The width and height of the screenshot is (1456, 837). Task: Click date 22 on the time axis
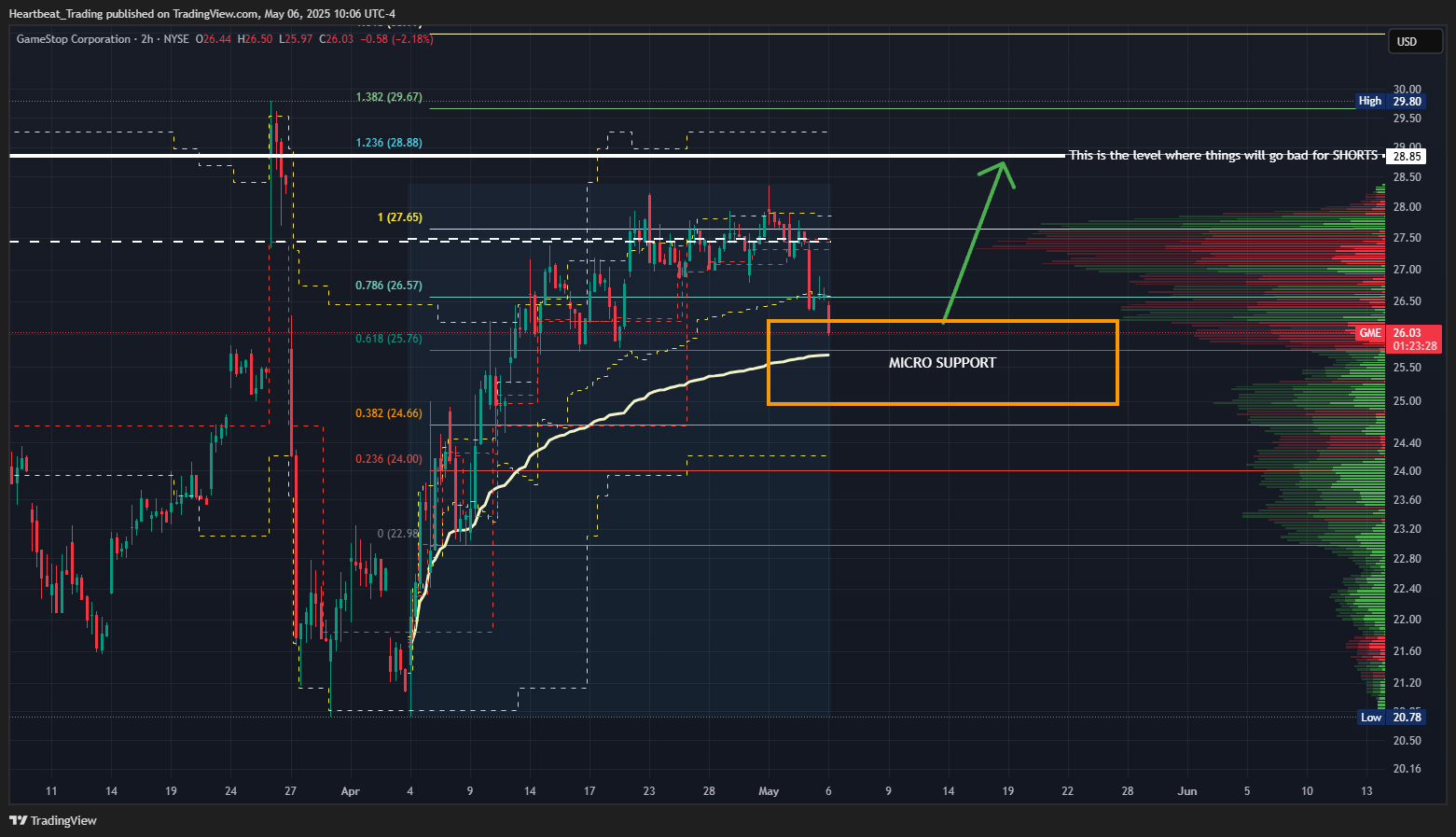[1068, 791]
